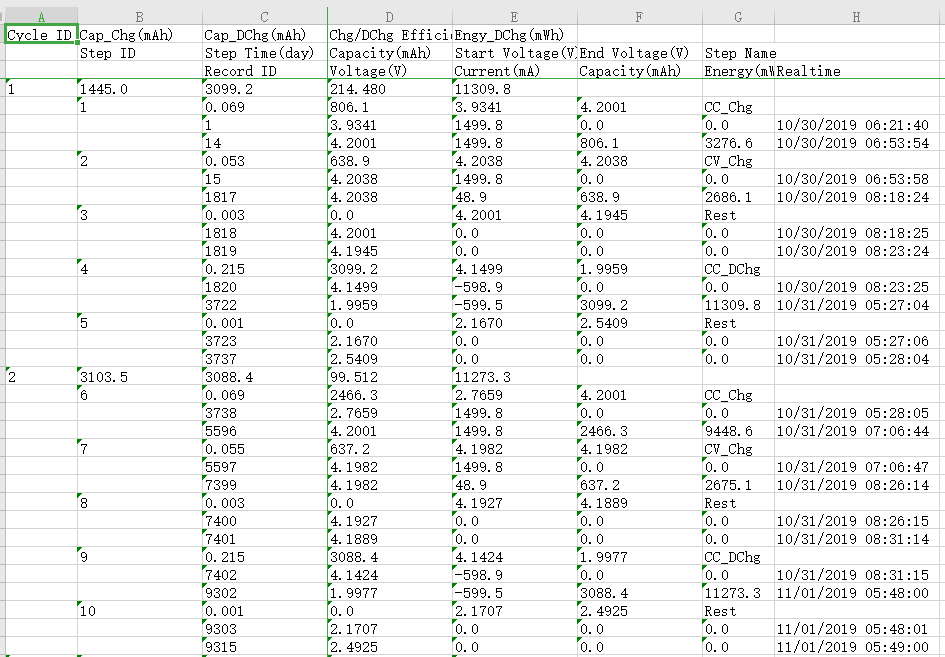
Task: Select the cell containing 11273.3 in column E
Action: [515, 377]
